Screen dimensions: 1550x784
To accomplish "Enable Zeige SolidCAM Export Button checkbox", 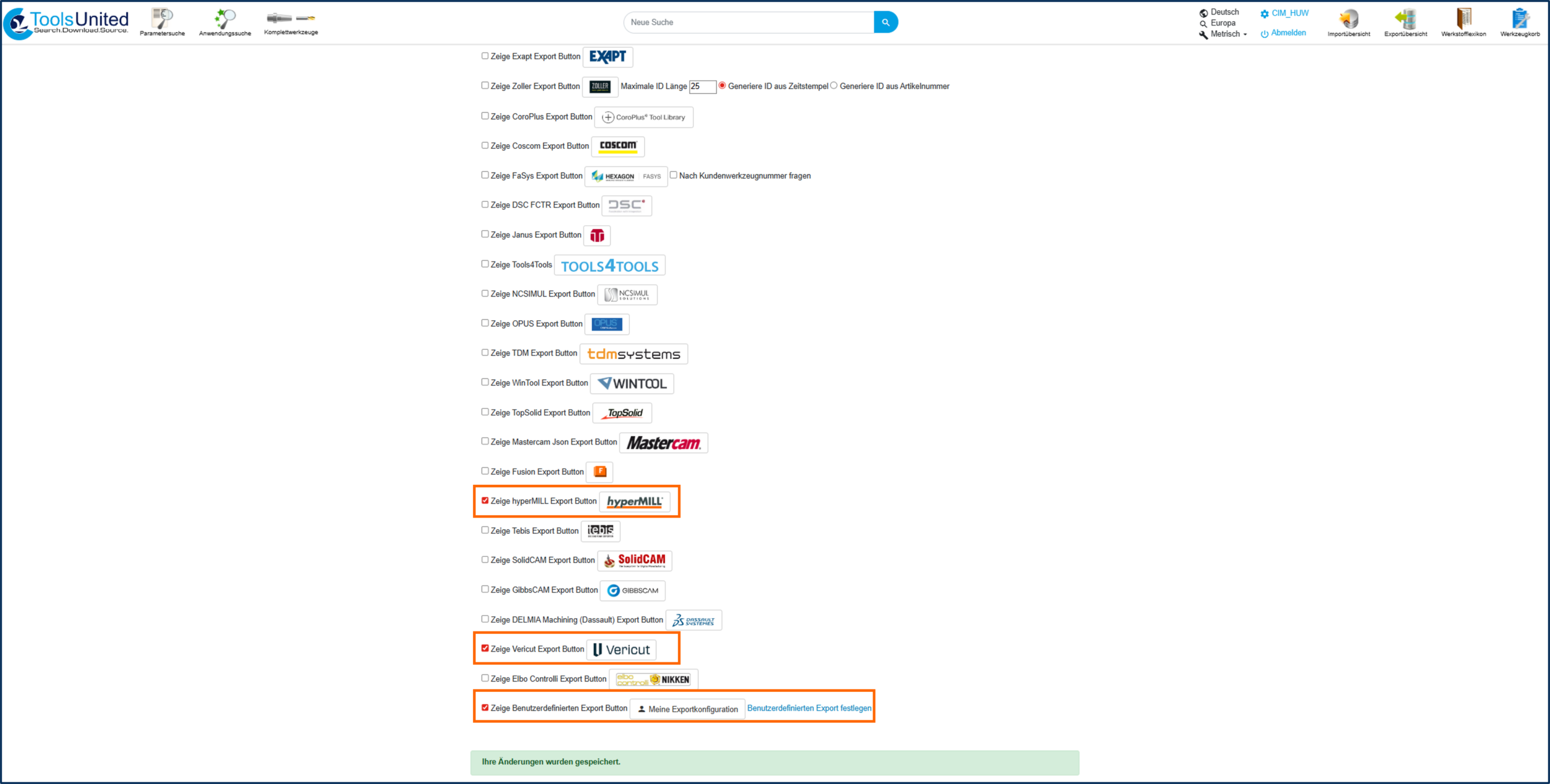I will [485, 559].
